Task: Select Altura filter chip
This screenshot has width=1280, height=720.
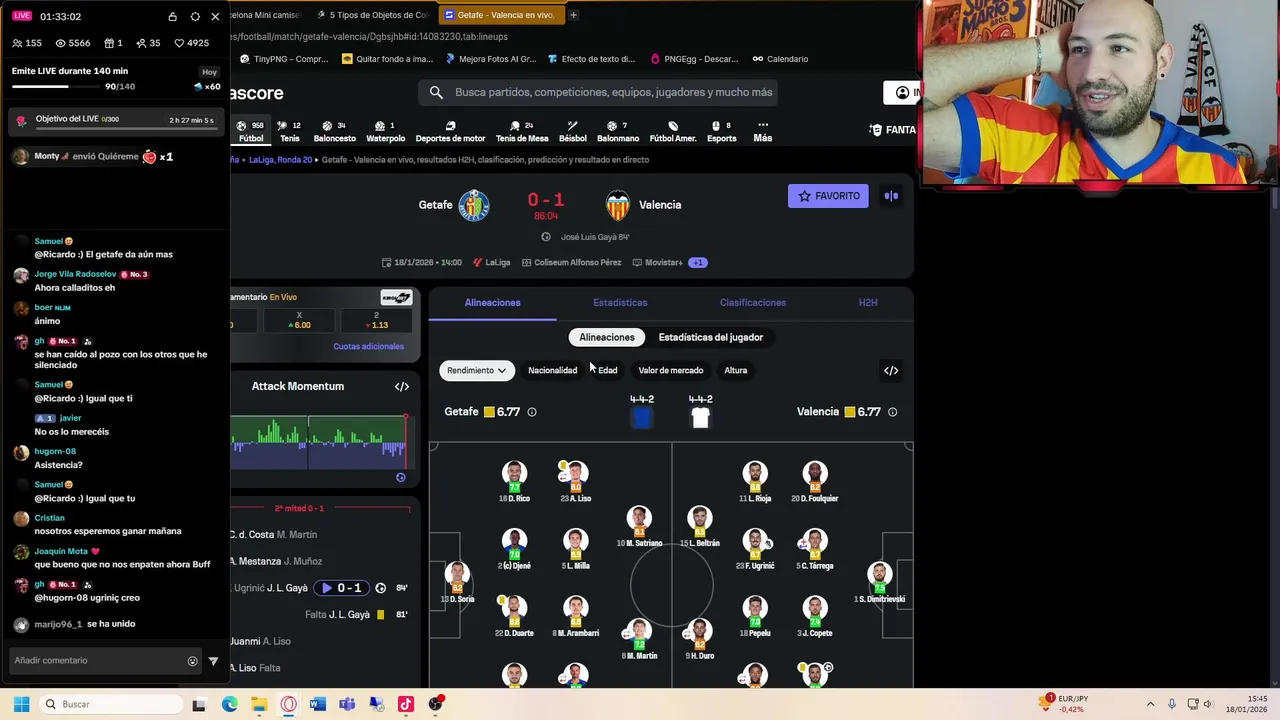Action: point(736,371)
